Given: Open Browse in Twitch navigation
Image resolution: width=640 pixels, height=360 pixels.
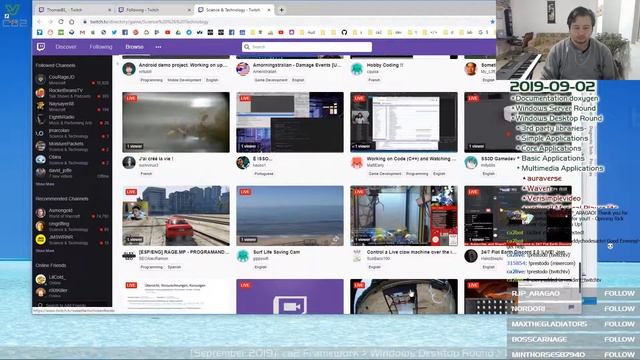Looking at the screenshot, I should pyautogui.click(x=134, y=47).
